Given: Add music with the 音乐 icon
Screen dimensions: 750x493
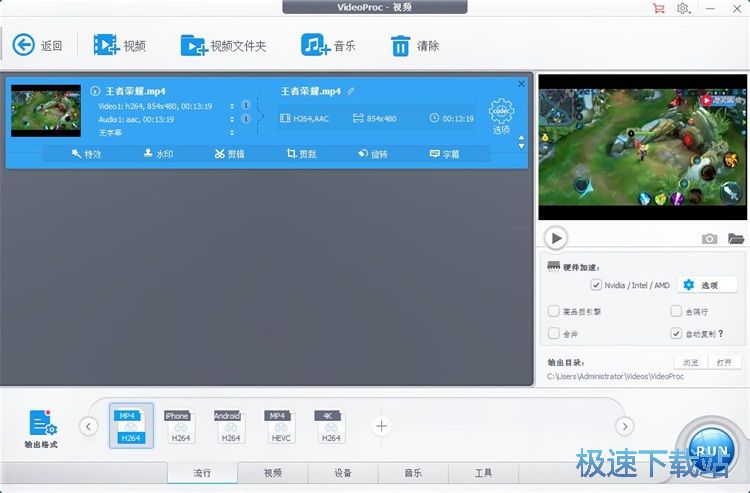Looking at the screenshot, I should (x=315, y=45).
